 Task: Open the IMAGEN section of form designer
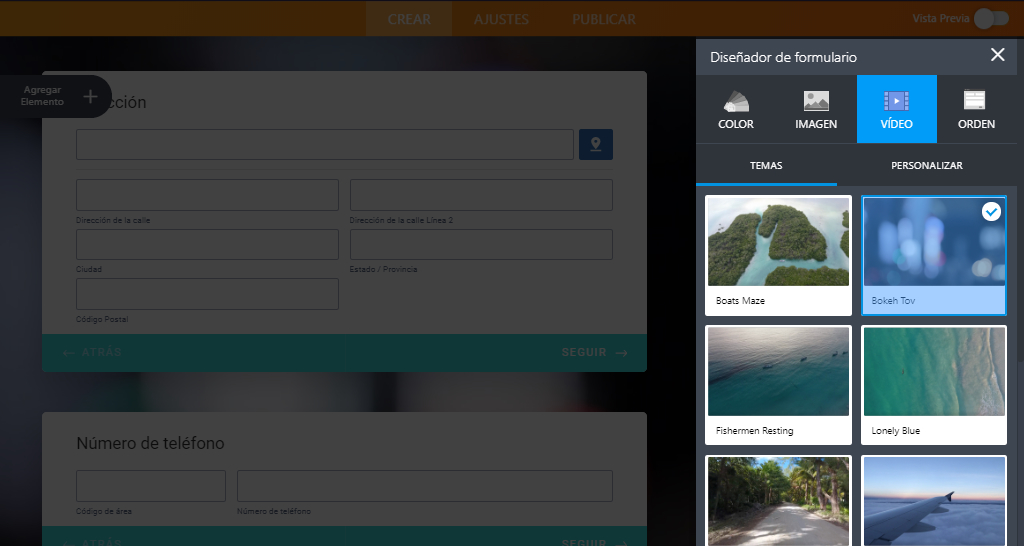tap(816, 109)
